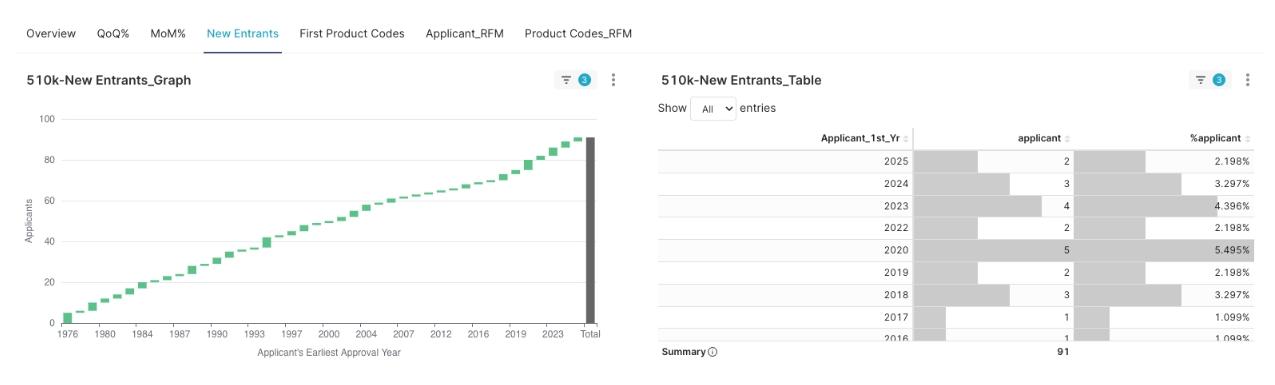This screenshot has height=385, width=1275.
Task: Switch to the QoQ% tab
Action: [113, 34]
